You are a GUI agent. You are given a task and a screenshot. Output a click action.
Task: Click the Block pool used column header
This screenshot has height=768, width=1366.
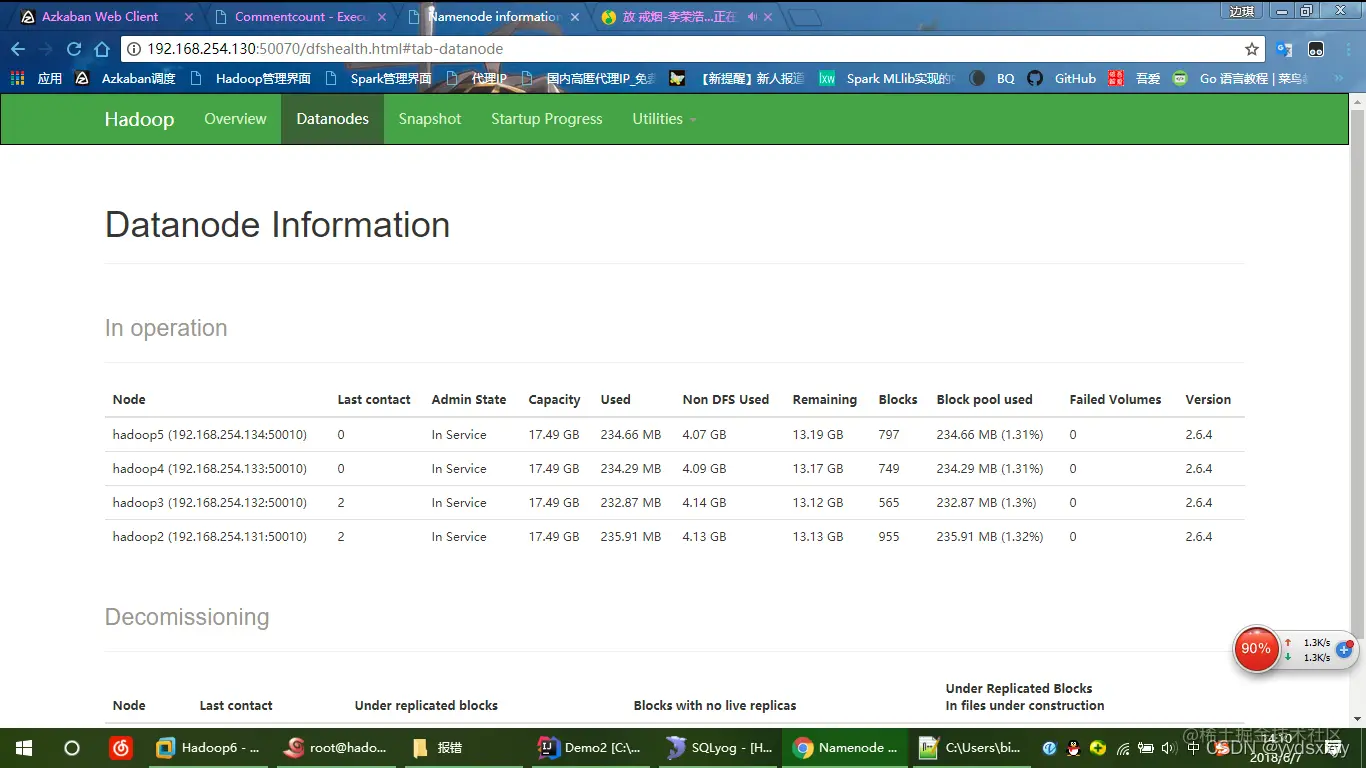click(984, 399)
